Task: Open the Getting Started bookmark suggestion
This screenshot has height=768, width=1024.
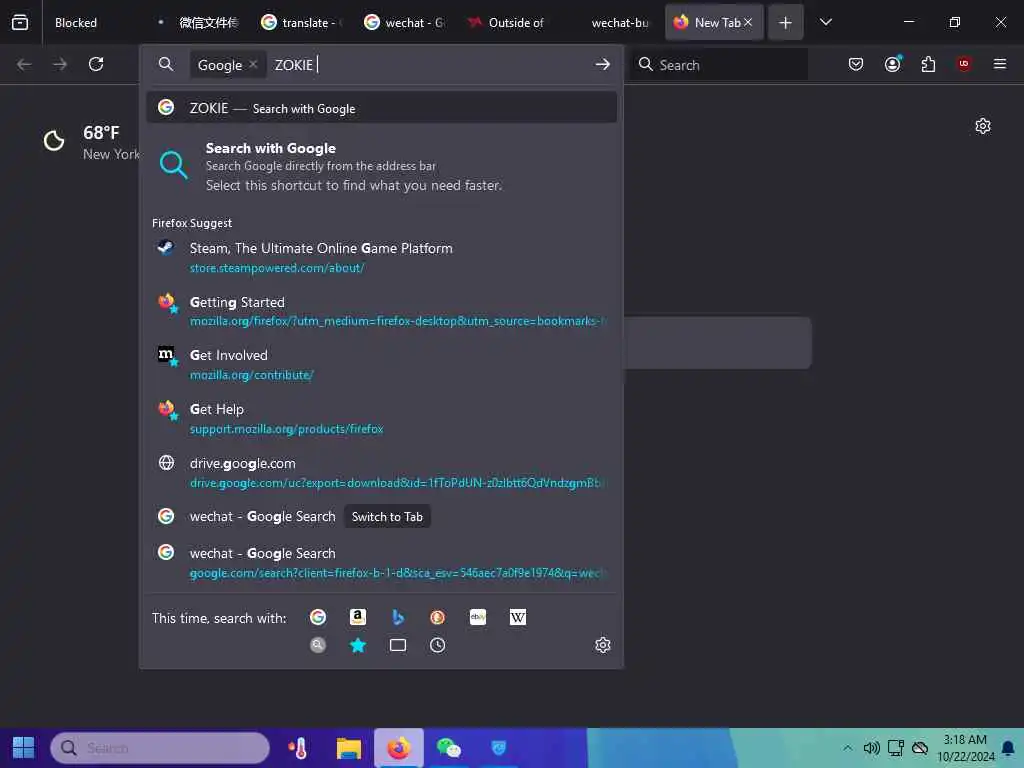Action: [382, 311]
